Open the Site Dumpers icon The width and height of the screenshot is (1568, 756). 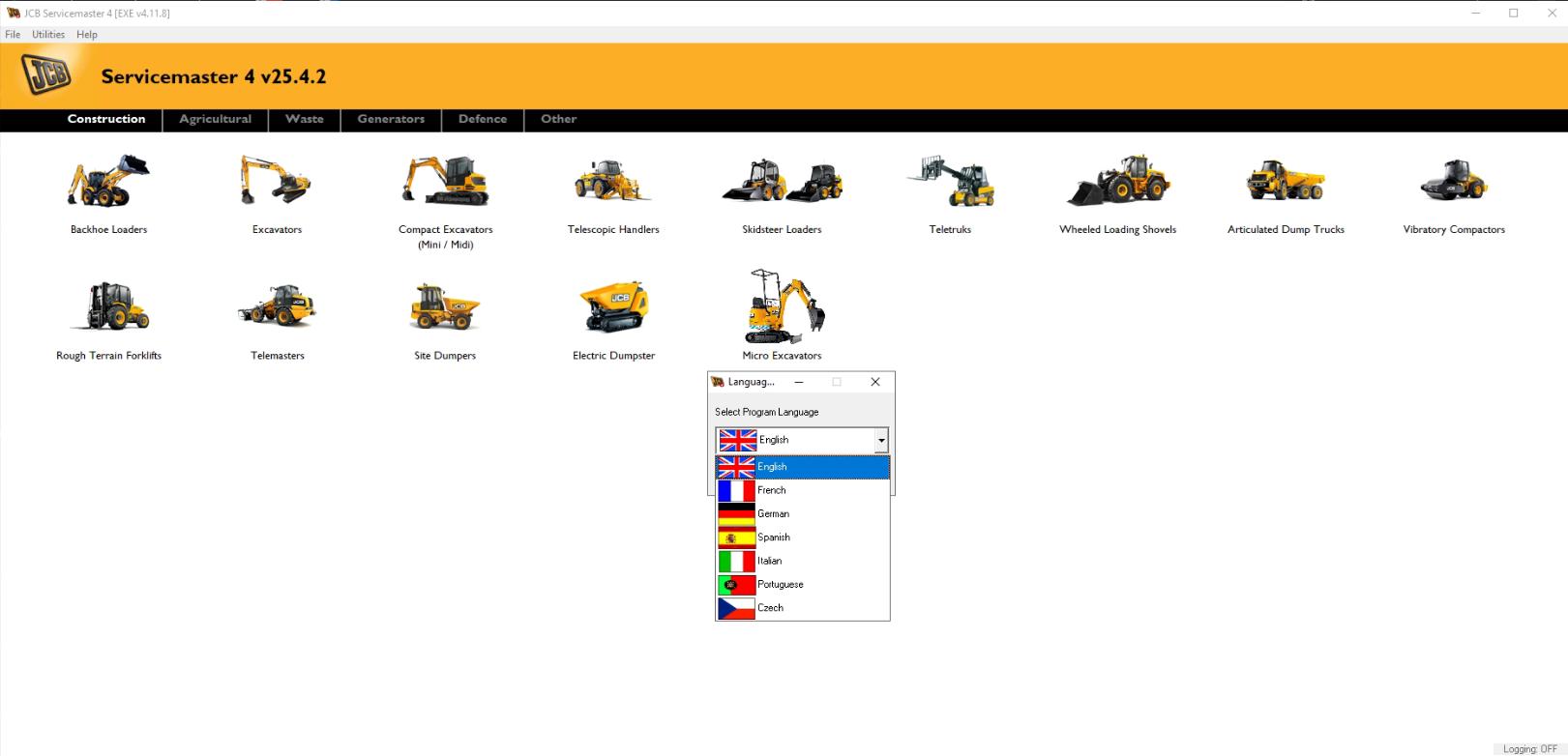pyautogui.click(x=445, y=306)
